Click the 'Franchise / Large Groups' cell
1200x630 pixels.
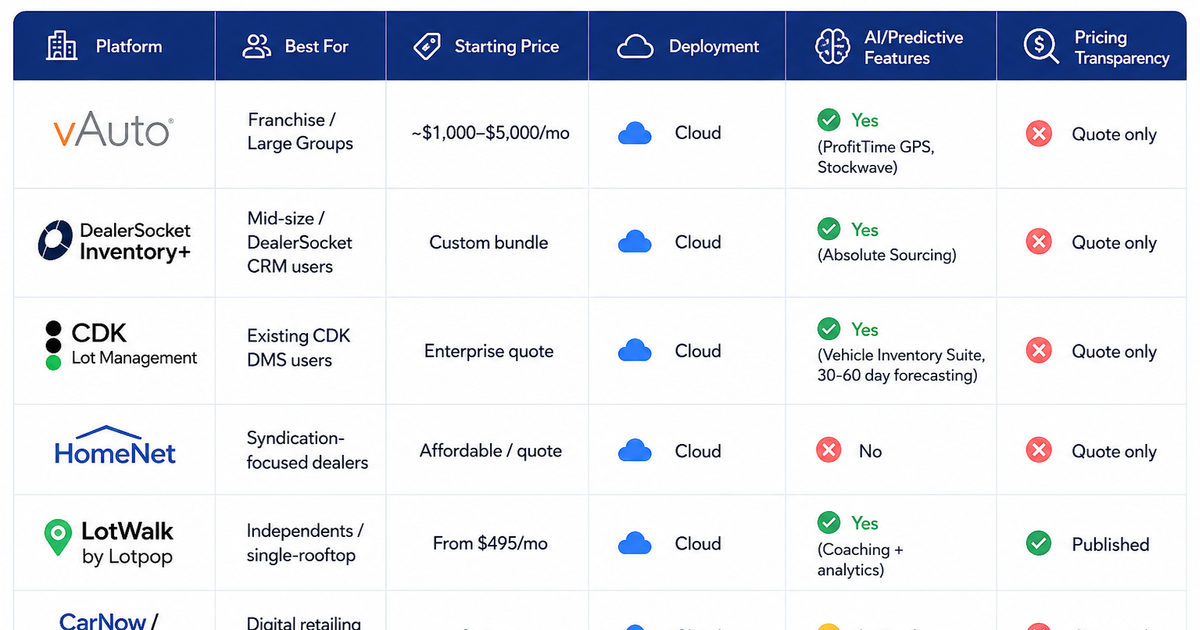(x=300, y=131)
